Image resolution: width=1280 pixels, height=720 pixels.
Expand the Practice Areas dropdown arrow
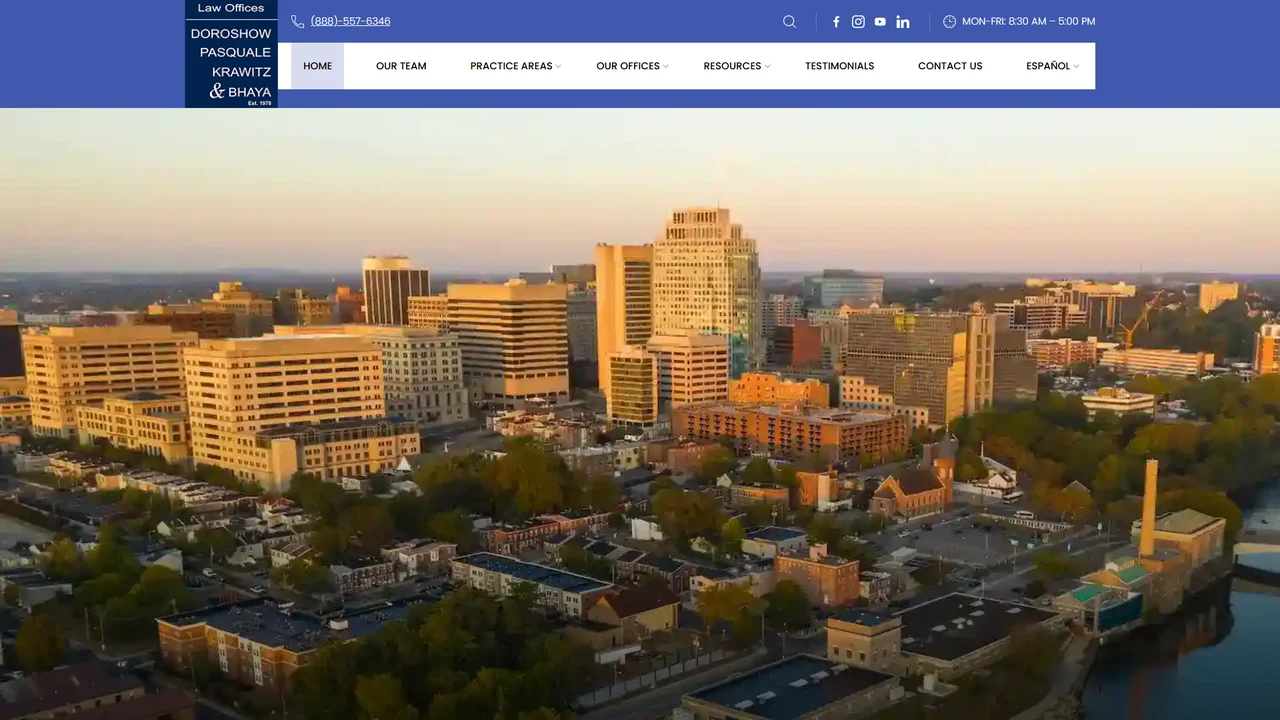tap(559, 66)
